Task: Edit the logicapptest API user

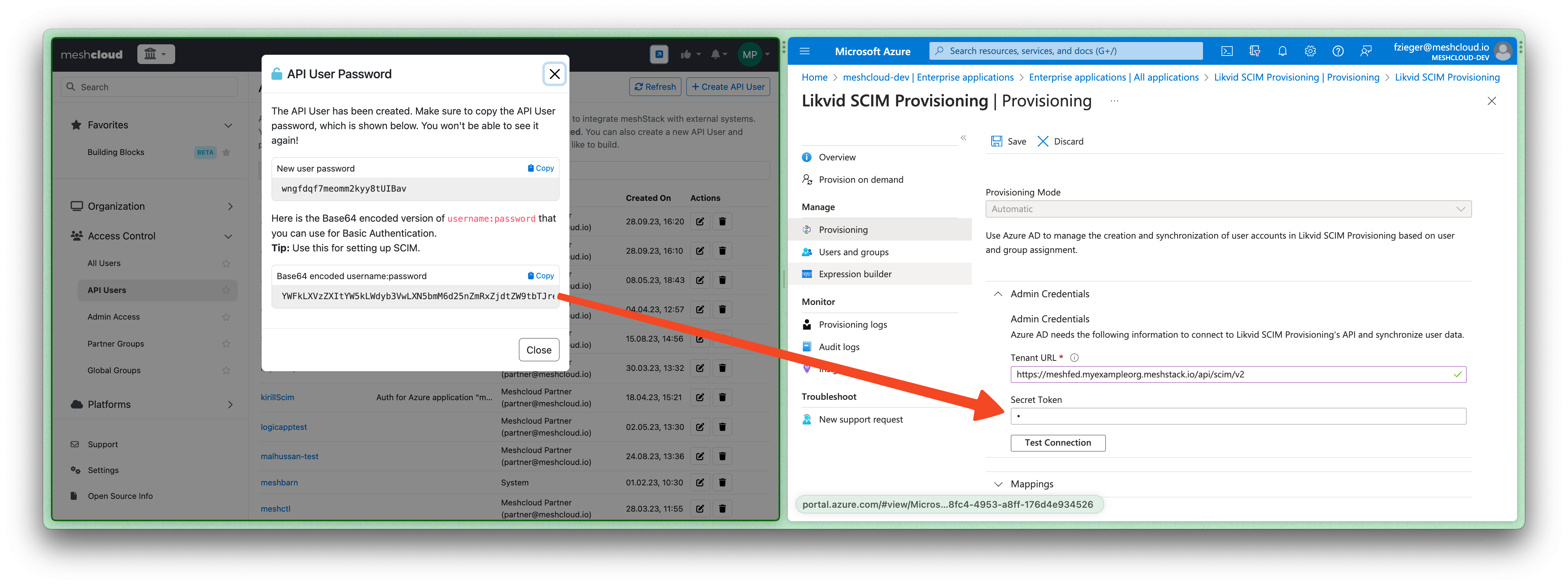Action: coord(700,426)
